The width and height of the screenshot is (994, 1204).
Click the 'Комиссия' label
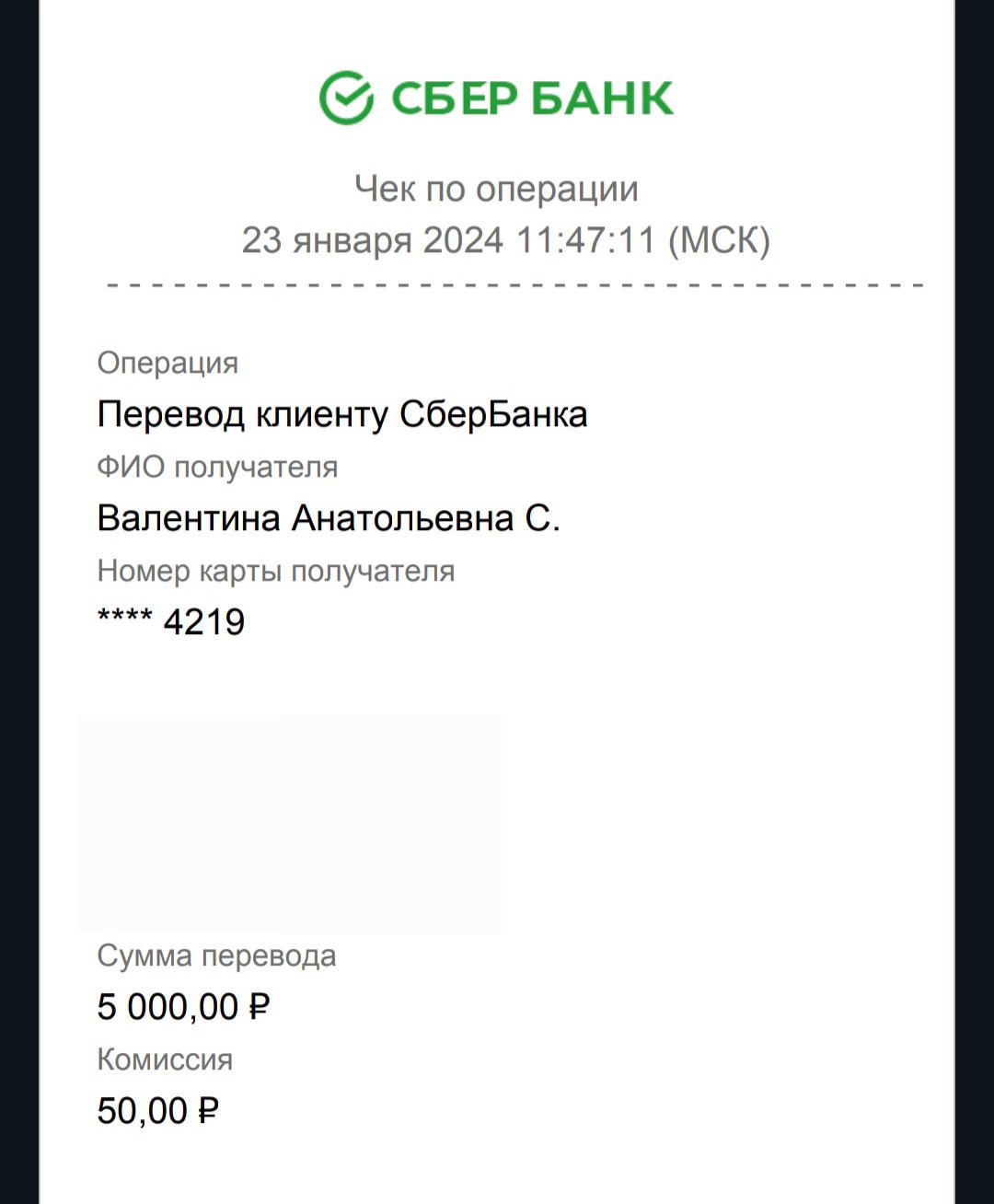click(165, 1059)
